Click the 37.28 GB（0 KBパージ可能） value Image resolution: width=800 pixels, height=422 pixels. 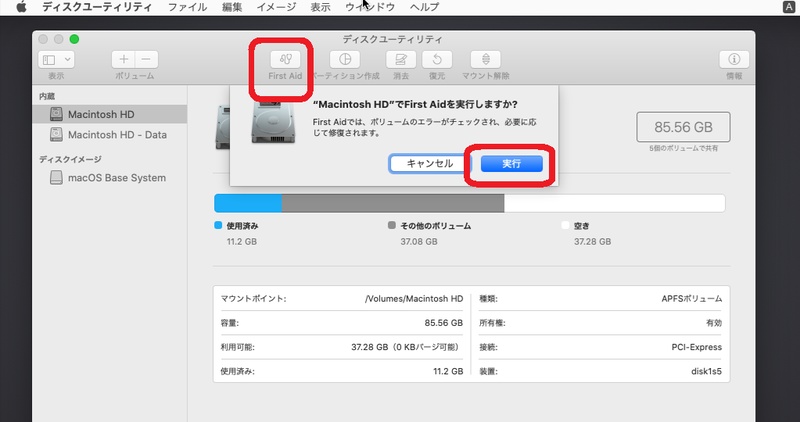(x=407, y=347)
